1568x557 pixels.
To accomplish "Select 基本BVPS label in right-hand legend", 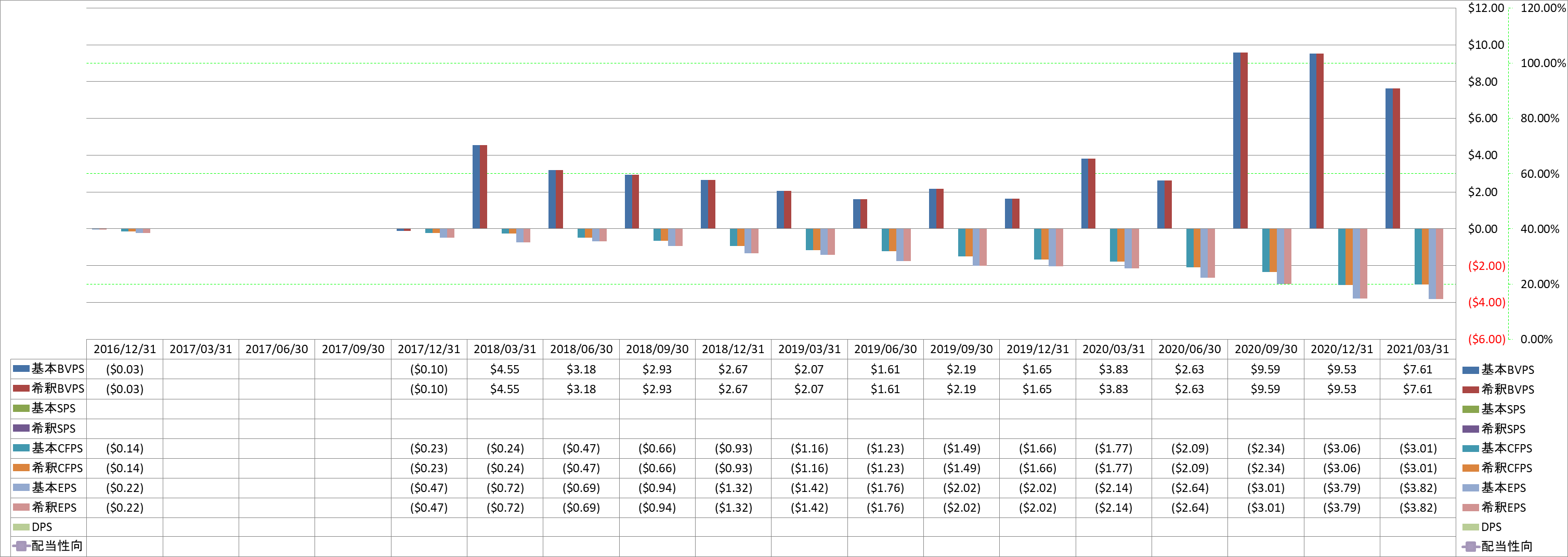I will coord(1507,369).
